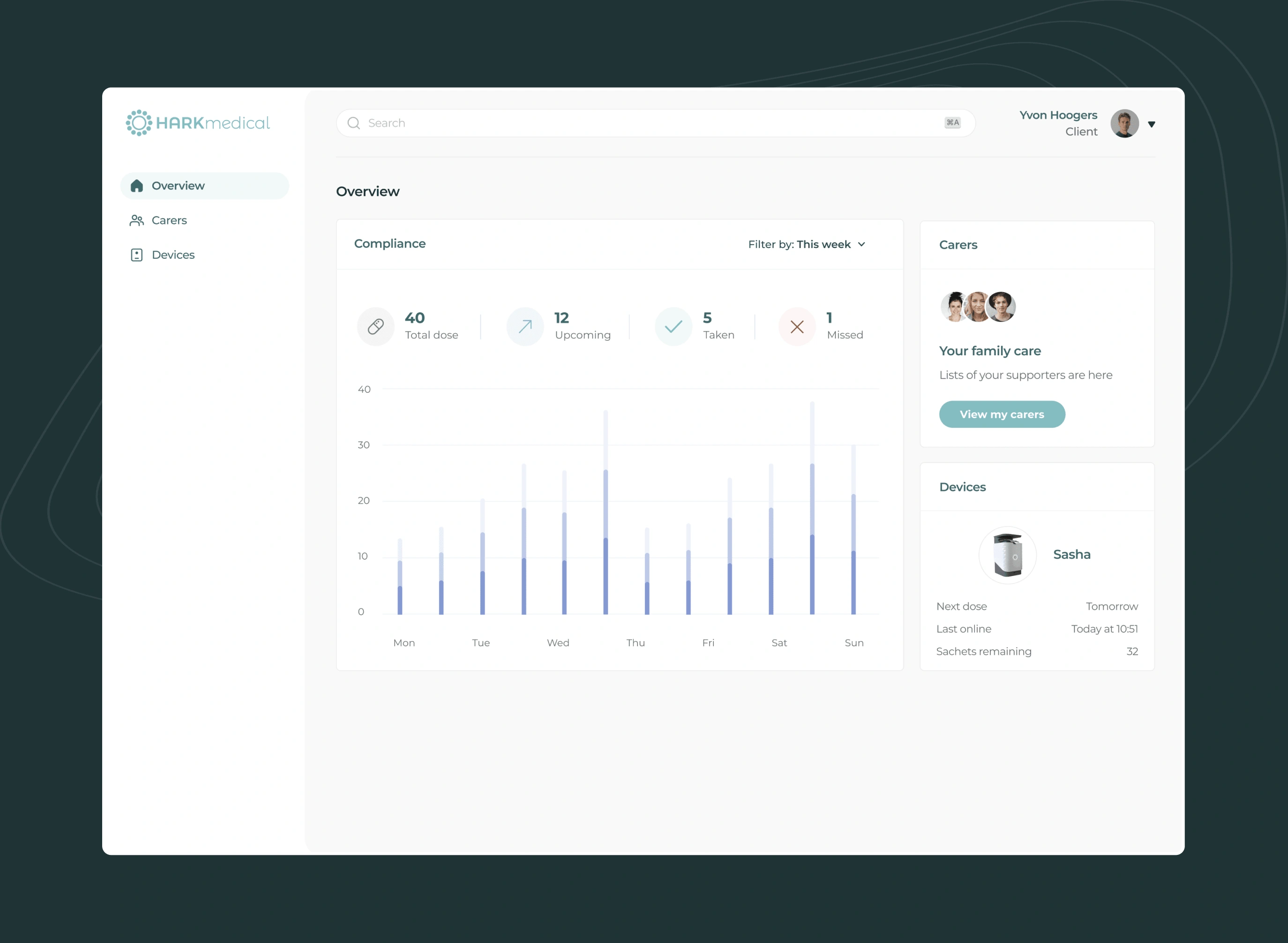This screenshot has height=943, width=1288.
Task: Open the Overview home icon
Action: click(136, 186)
